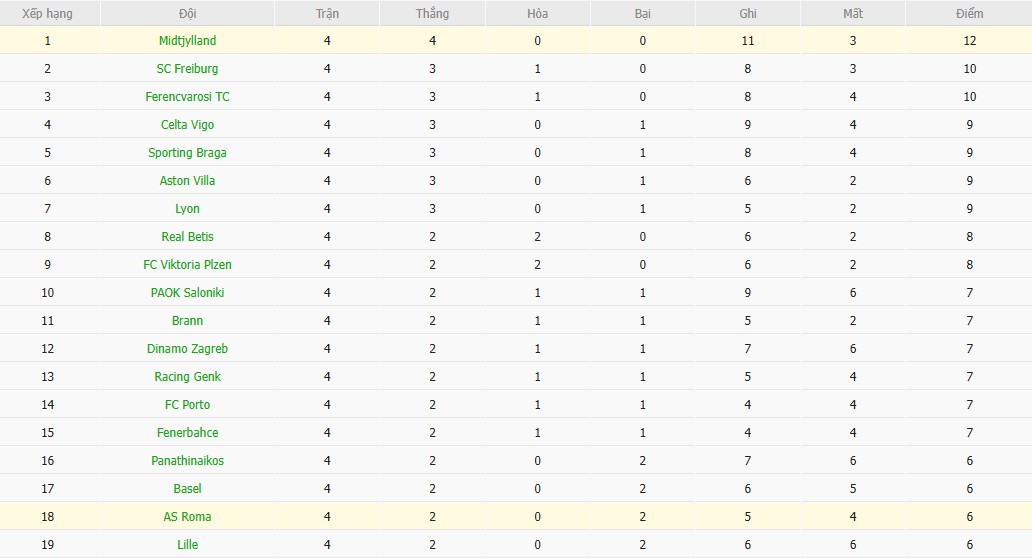Screen dimensions: 1032x558
Task: Open the Lyon team link
Action: [x=187, y=209]
